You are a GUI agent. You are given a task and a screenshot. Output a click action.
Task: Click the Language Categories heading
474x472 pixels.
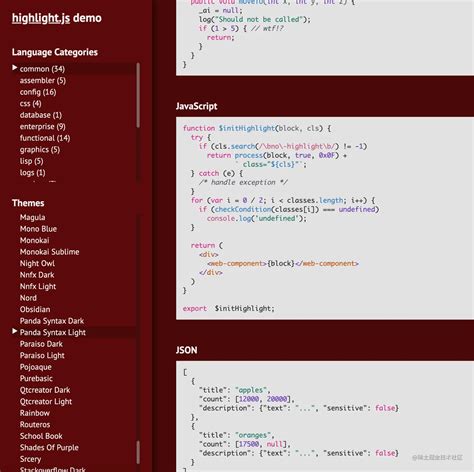tap(55, 52)
